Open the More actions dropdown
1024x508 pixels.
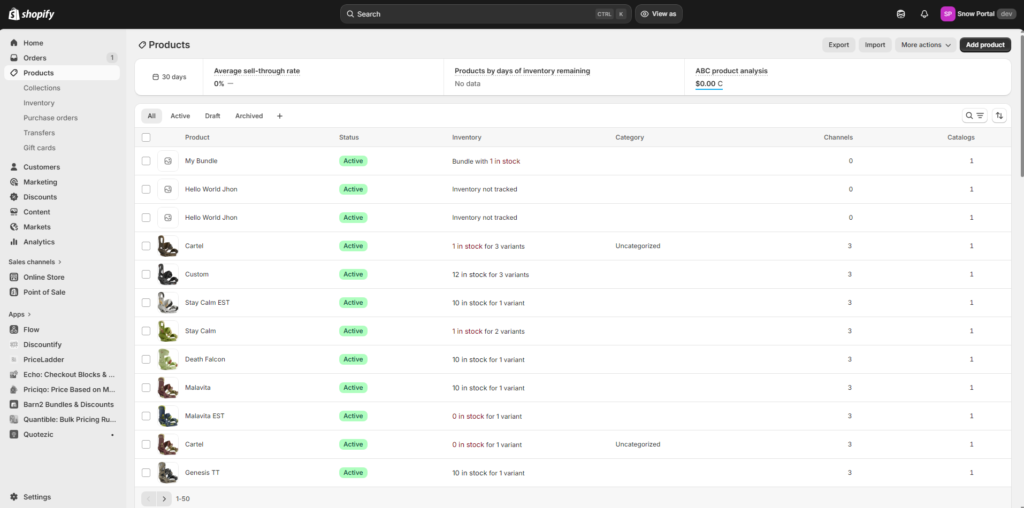(925, 45)
